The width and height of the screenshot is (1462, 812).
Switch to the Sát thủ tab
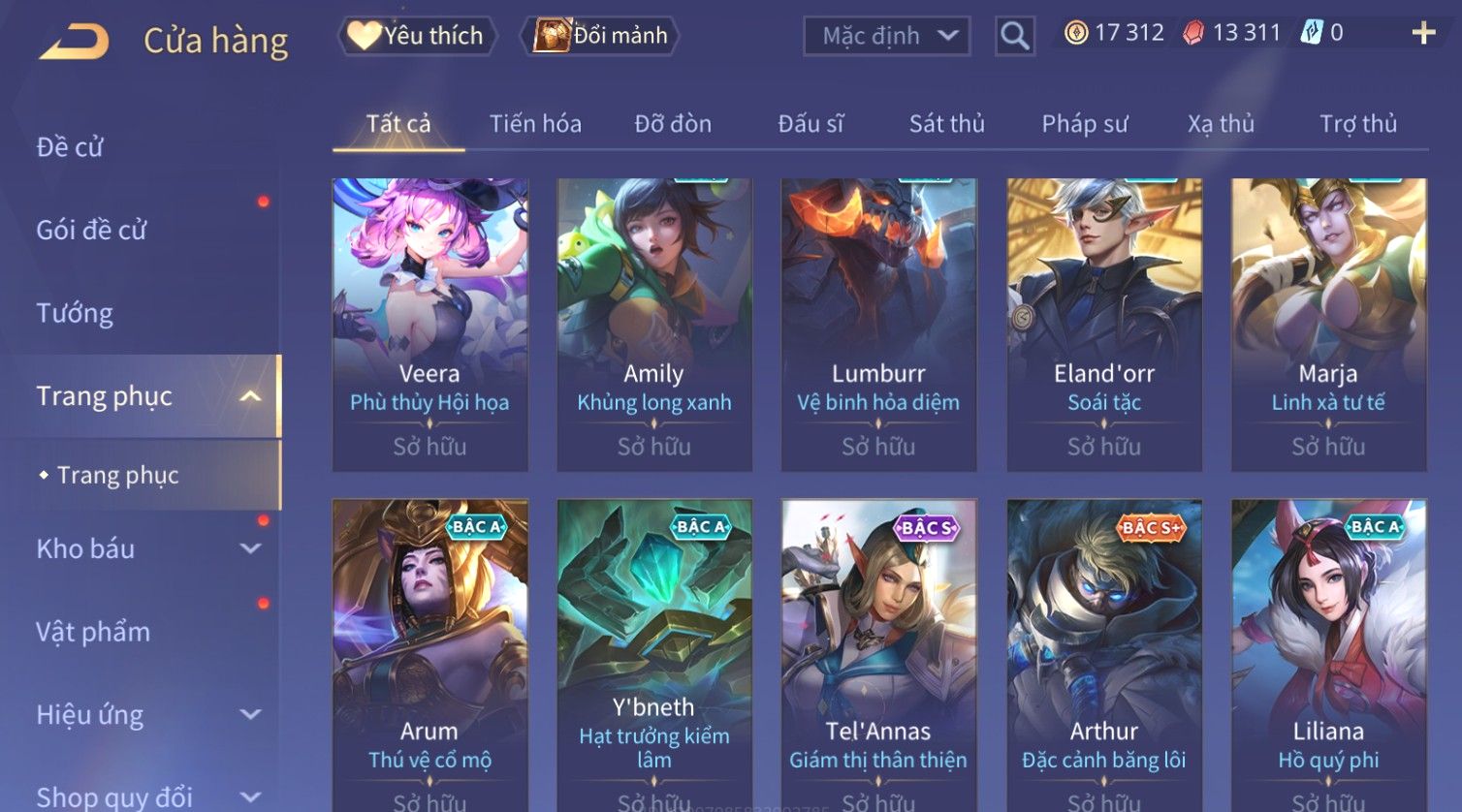[x=946, y=124]
